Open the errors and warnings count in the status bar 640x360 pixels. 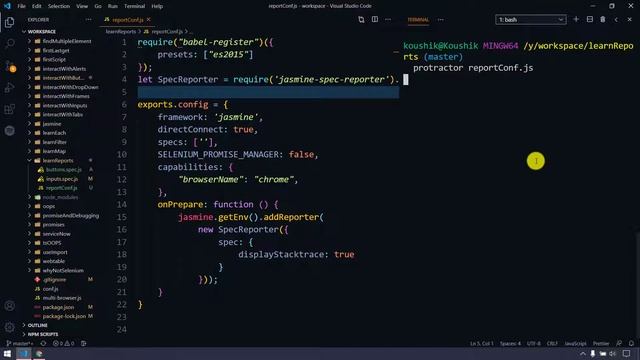[63, 343]
